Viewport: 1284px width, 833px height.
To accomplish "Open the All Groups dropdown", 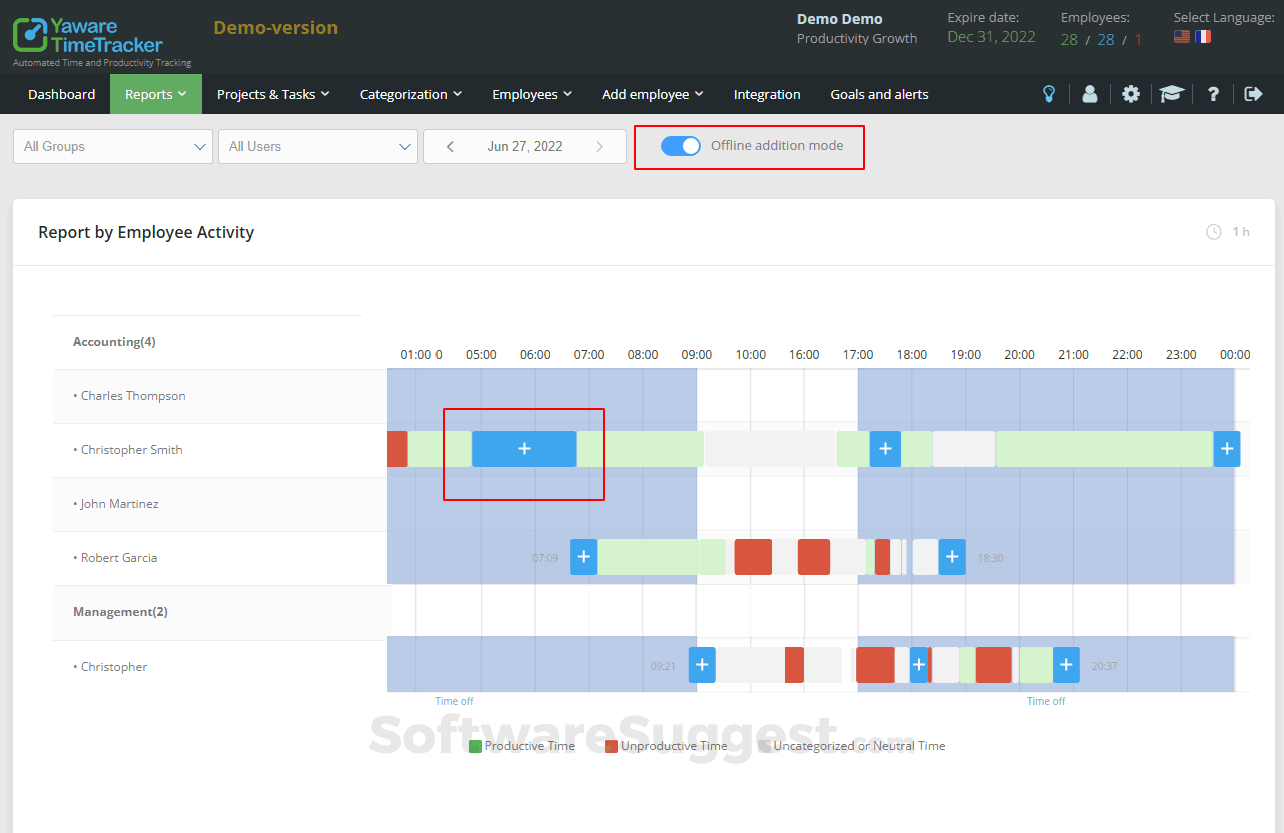I will [x=112, y=146].
